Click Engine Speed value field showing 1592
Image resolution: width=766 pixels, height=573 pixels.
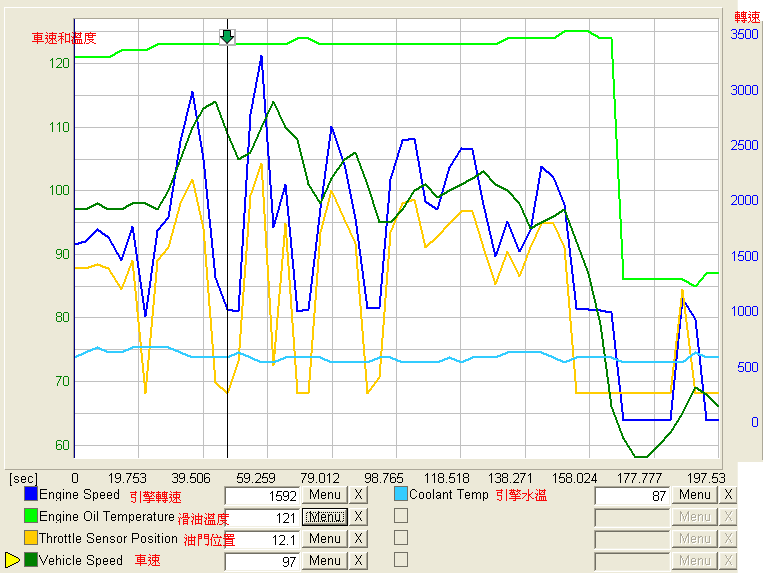coord(262,496)
